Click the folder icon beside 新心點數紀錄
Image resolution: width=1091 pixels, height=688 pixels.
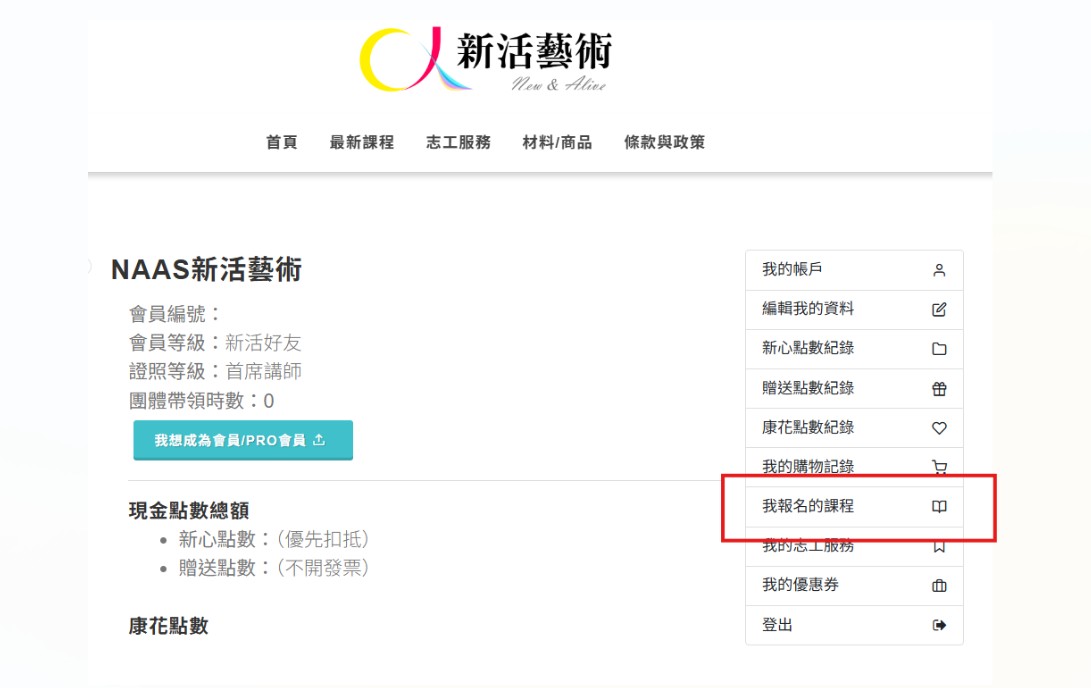point(939,349)
